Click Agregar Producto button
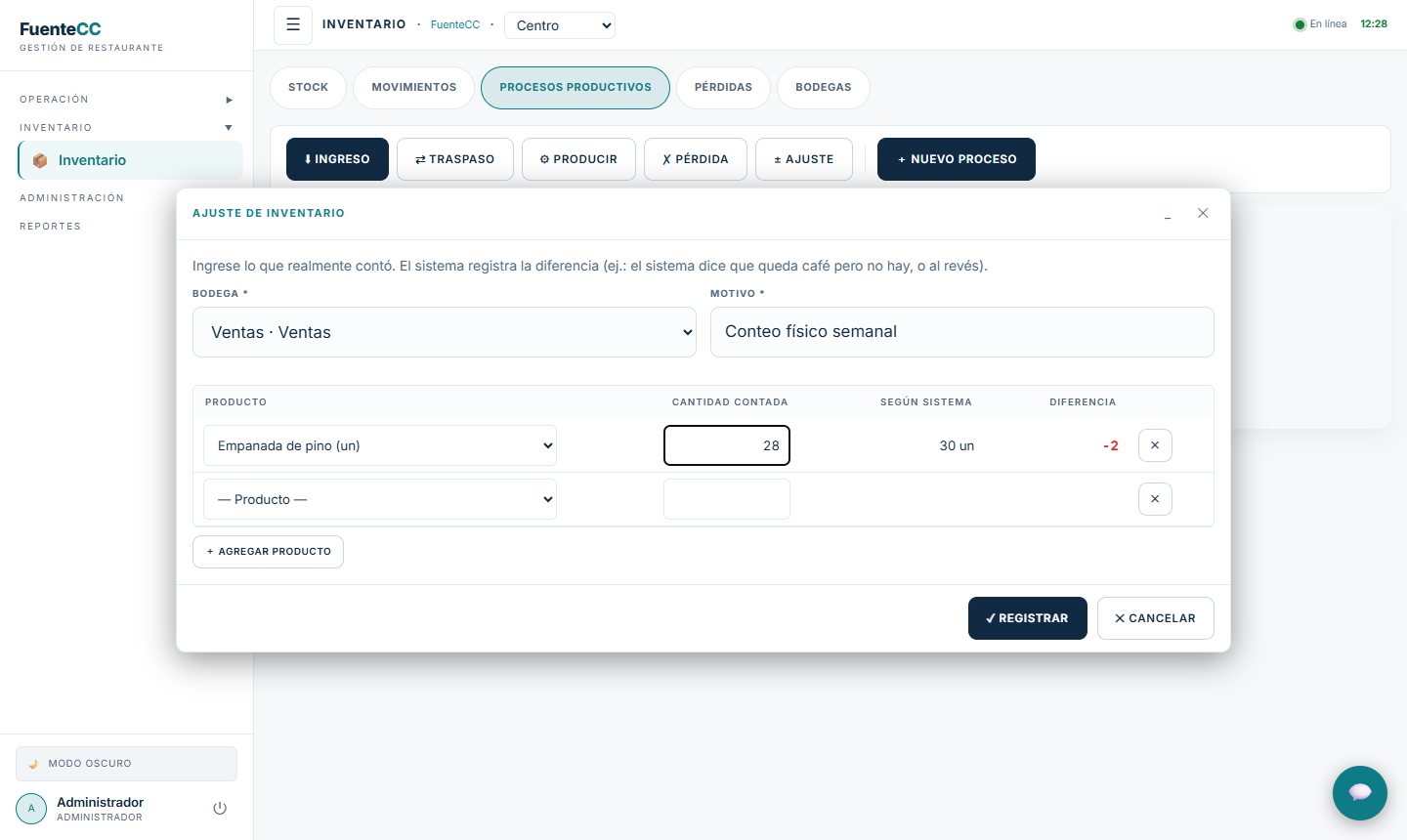This screenshot has height=840, width=1407. pos(268,552)
